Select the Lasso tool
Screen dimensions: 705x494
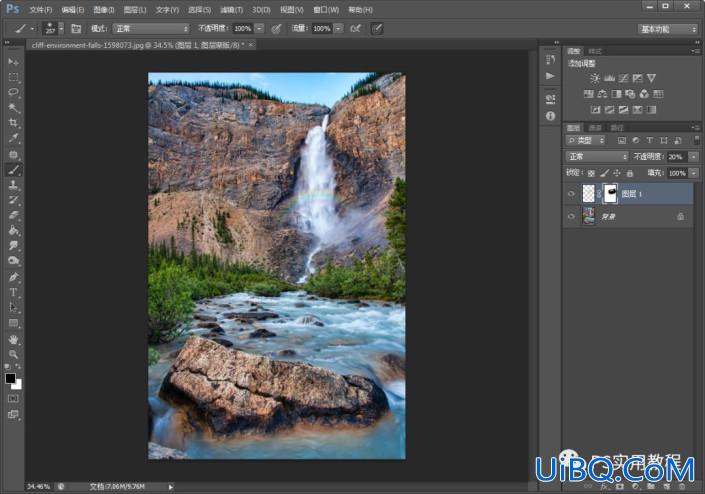click(13, 92)
